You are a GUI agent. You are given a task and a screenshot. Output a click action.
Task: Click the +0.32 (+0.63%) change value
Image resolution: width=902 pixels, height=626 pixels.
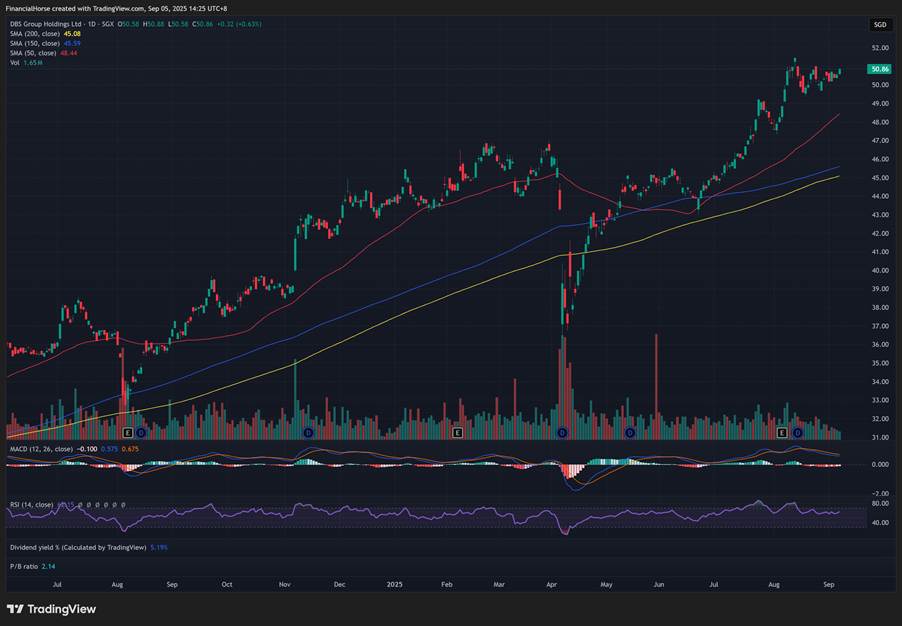point(239,24)
